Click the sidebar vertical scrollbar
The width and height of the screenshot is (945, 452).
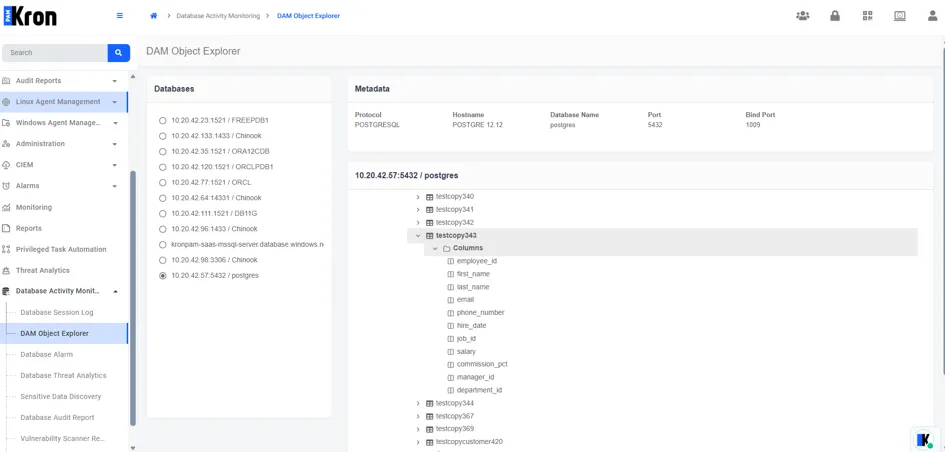[x=133, y=298]
